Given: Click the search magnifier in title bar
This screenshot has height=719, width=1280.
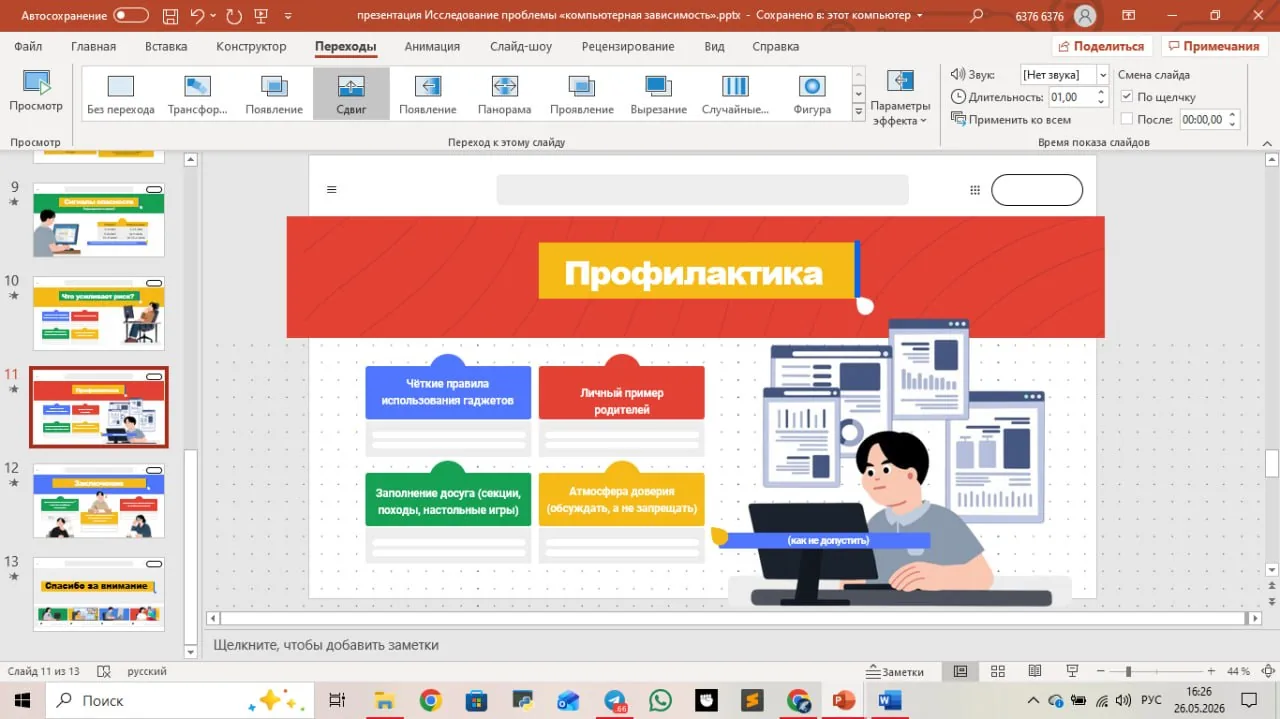Looking at the screenshot, I should point(977,16).
